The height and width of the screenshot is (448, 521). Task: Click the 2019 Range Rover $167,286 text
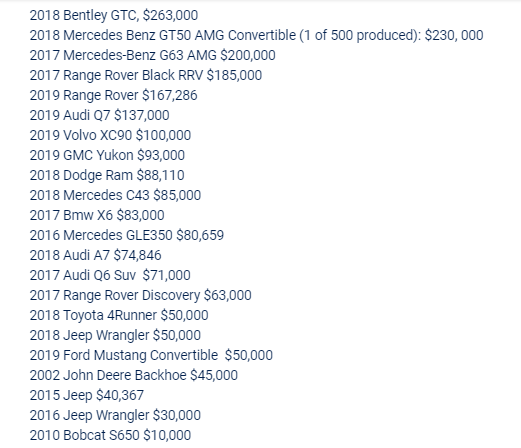pyautogui.click(x=113, y=95)
